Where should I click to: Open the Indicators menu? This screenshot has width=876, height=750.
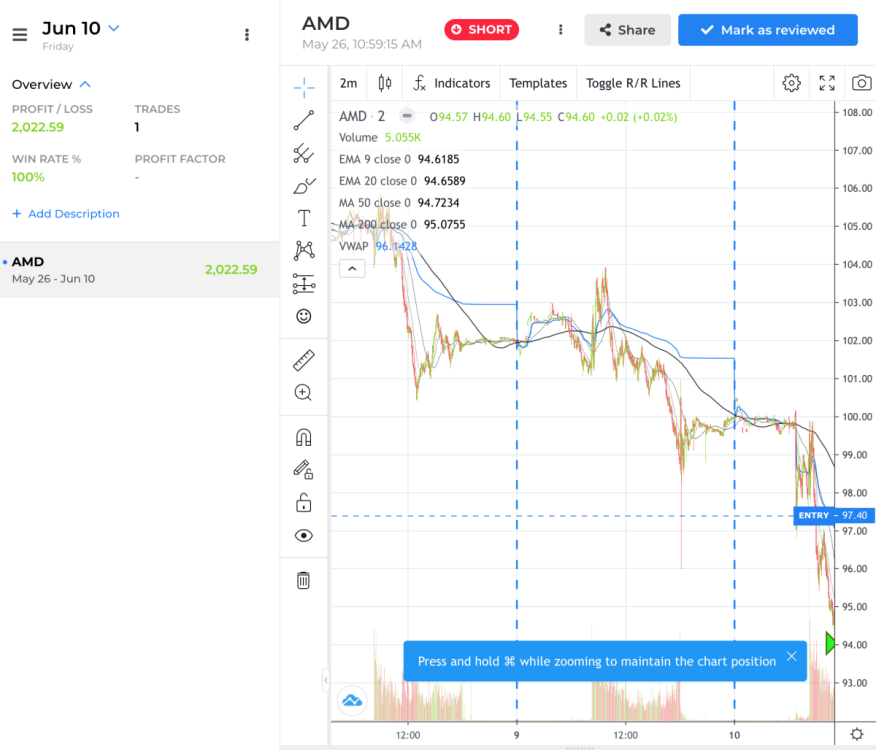451,83
